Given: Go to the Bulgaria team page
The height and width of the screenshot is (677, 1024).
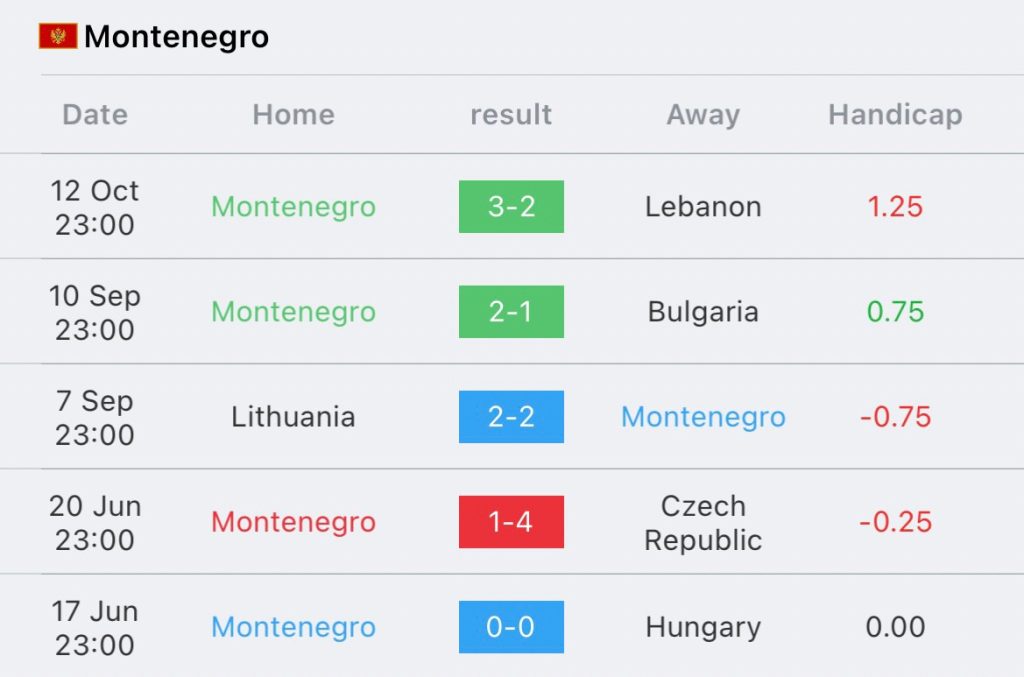Looking at the screenshot, I should click(x=703, y=312).
